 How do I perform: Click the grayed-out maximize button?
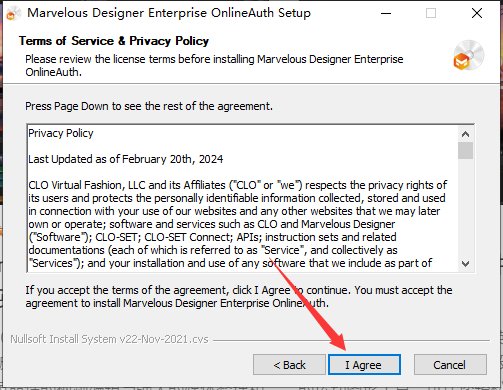click(431, 14)
